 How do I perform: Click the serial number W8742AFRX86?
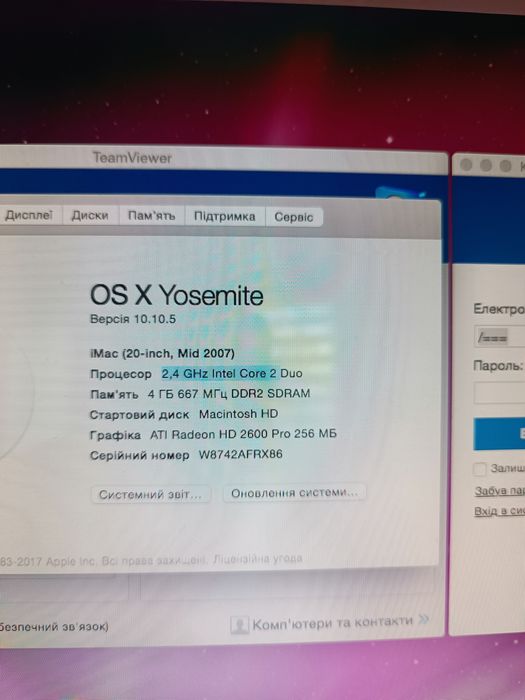pos(241,454)
